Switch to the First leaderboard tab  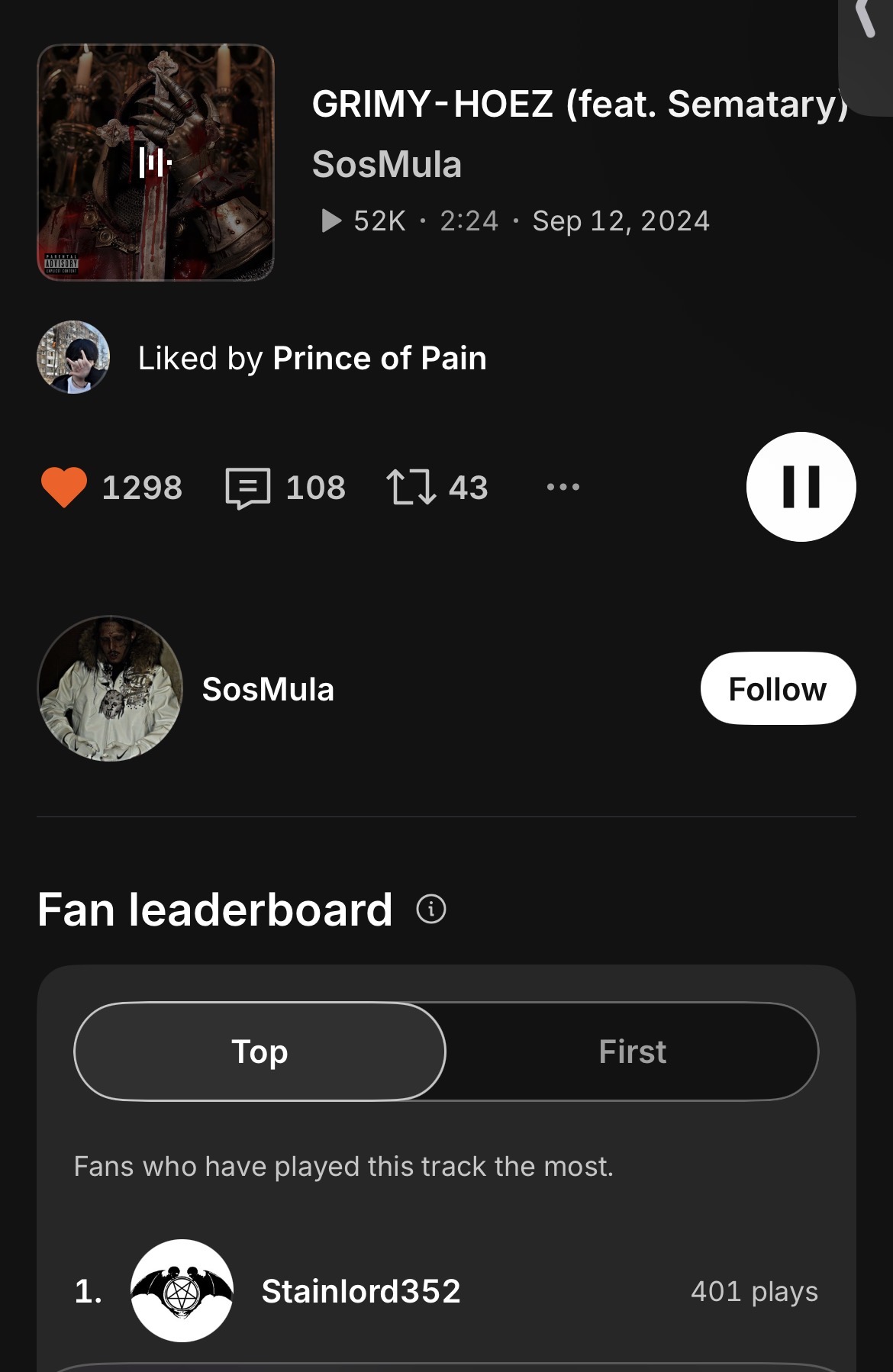632,1052
